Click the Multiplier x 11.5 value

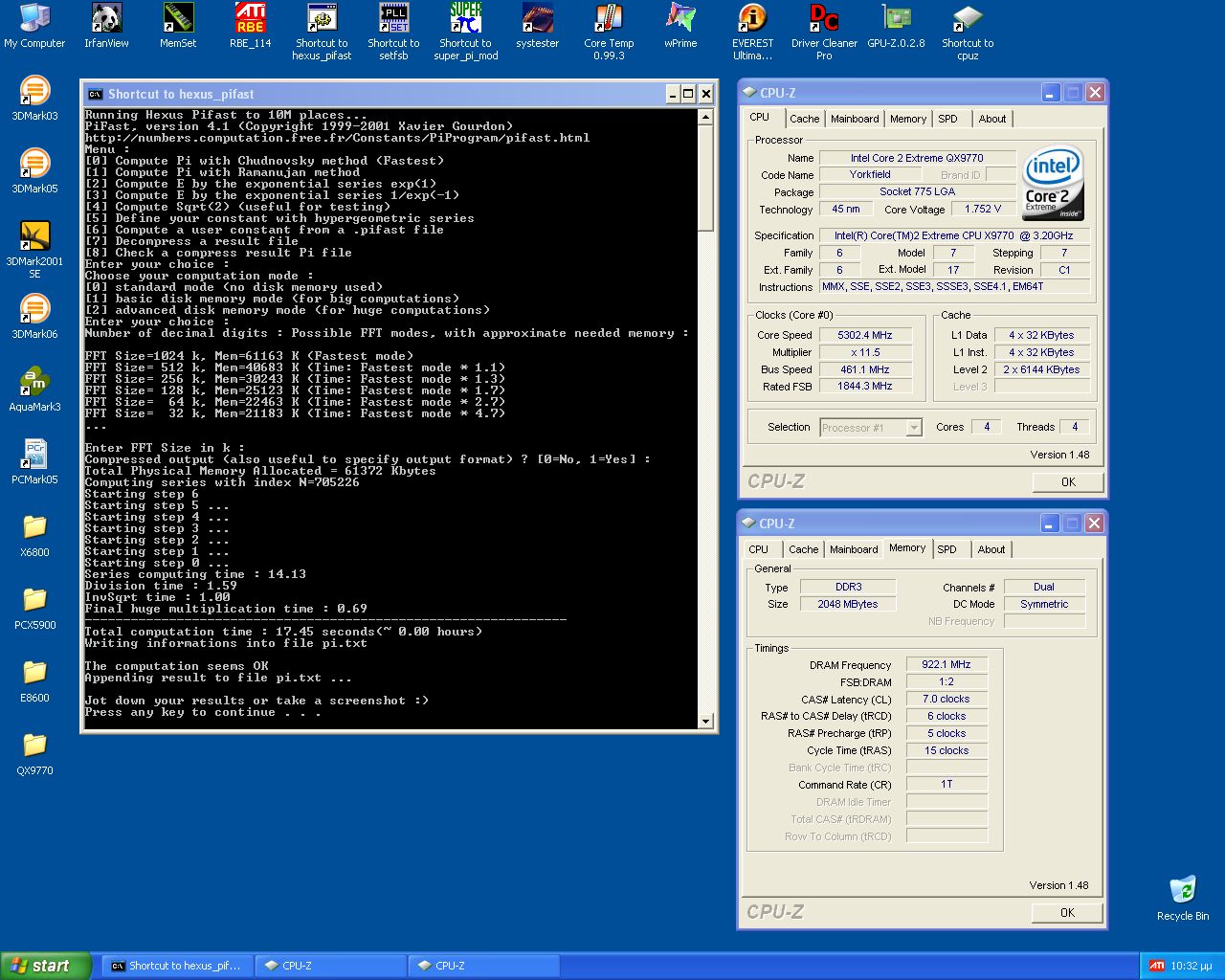click(864, 352)
